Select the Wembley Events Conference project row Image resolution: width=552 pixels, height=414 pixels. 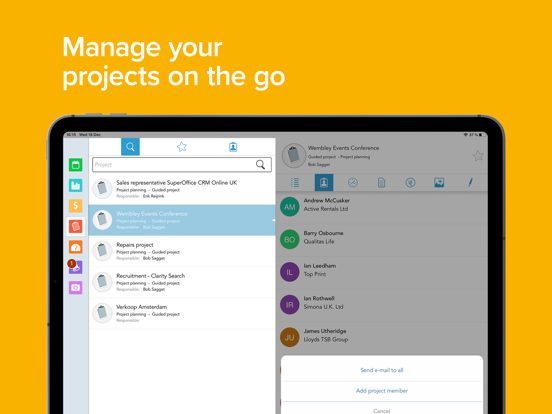point(182,220)
